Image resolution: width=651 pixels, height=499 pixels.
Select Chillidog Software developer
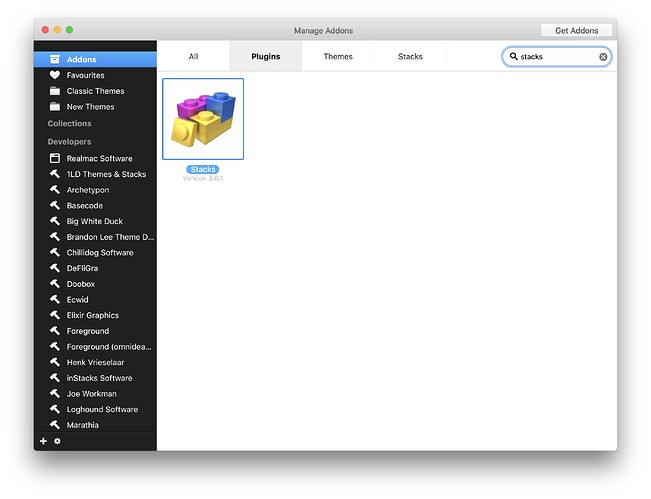(95, 252)
